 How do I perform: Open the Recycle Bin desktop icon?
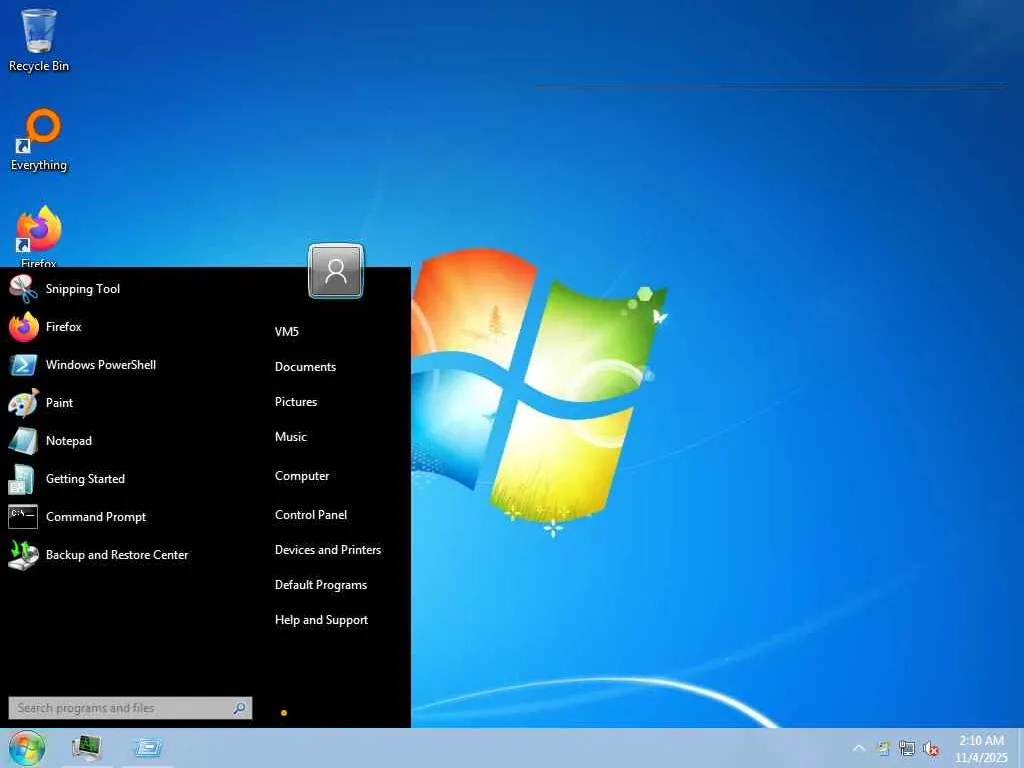point(39,31)
